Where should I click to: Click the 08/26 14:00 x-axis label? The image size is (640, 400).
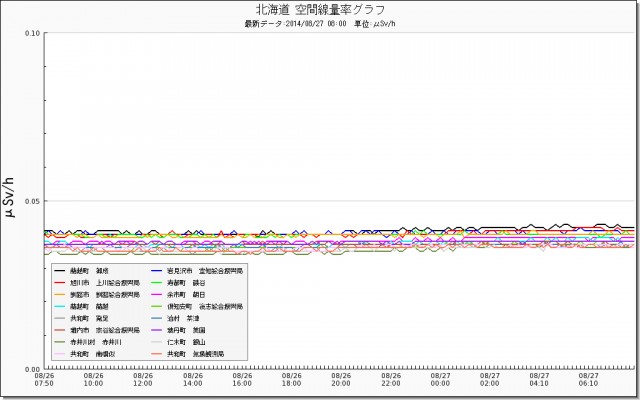pos(193,380)
